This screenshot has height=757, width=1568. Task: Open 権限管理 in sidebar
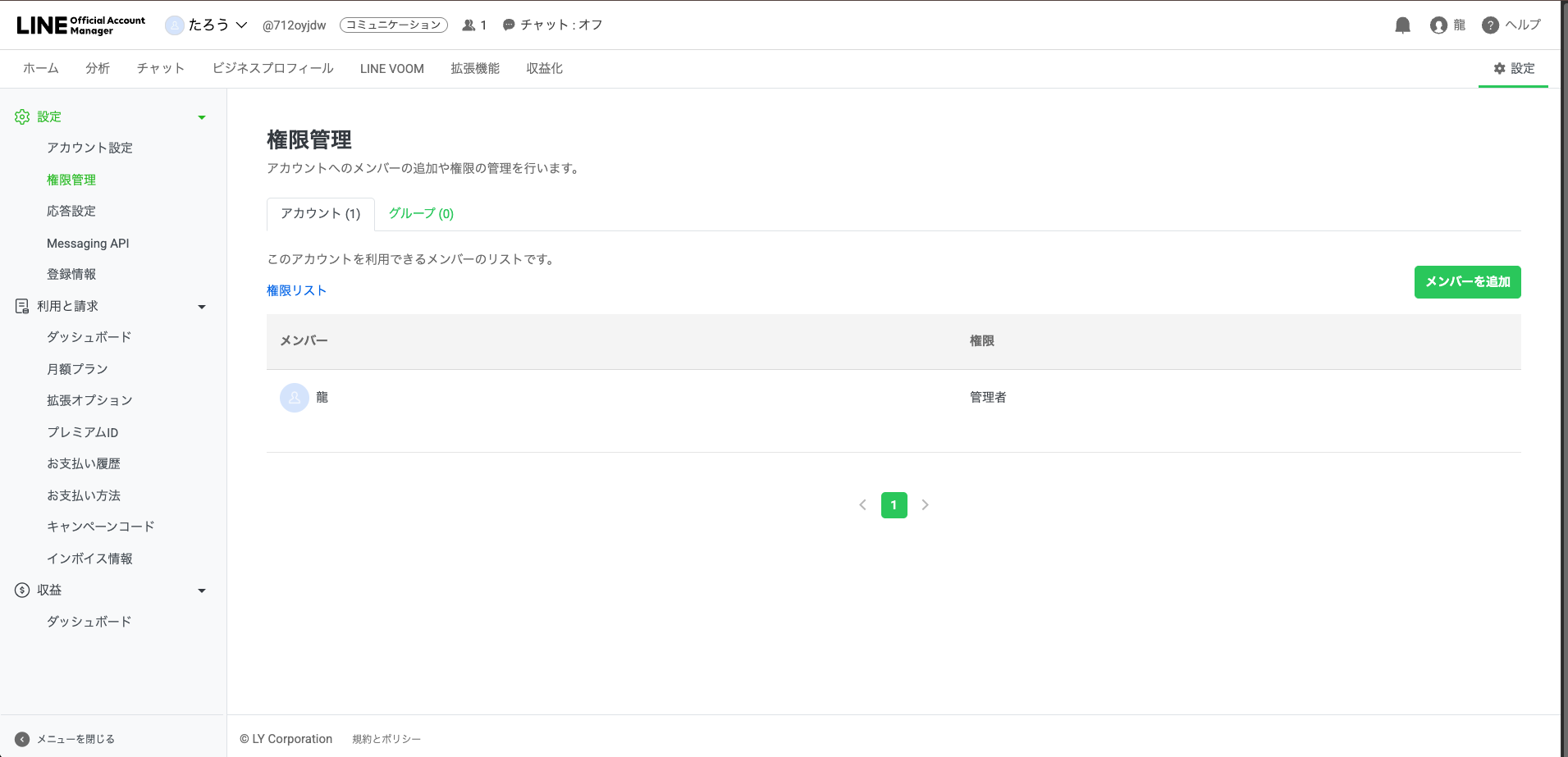coord(71,180)
